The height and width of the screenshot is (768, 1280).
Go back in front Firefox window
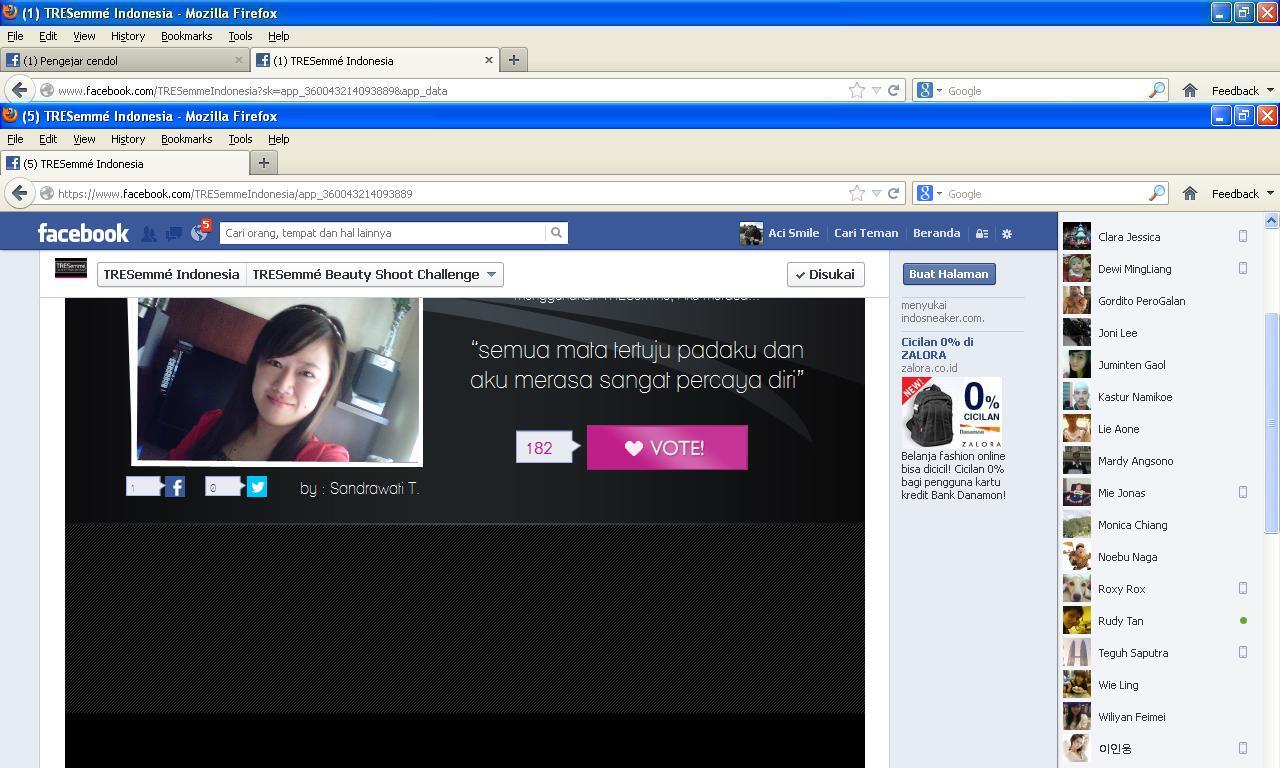(19, 193)
